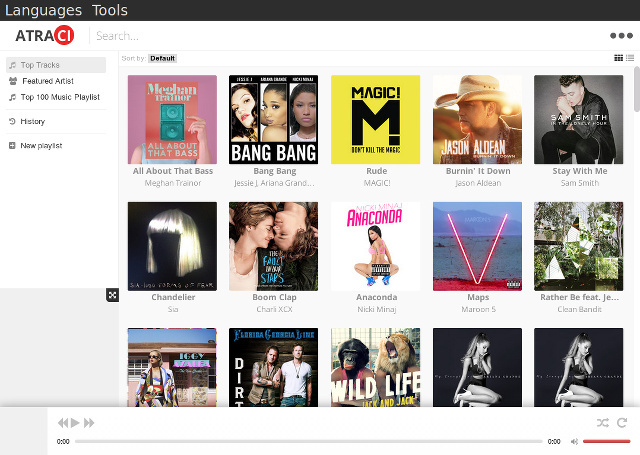Click the Featured Artist people icon
The width and height of the screenshot is (640, 455).
click(x=13, y=81)
